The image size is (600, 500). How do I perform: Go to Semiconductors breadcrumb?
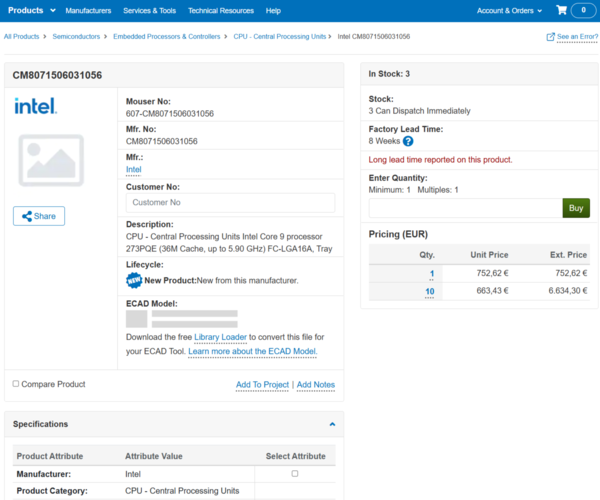pos(76,36)
